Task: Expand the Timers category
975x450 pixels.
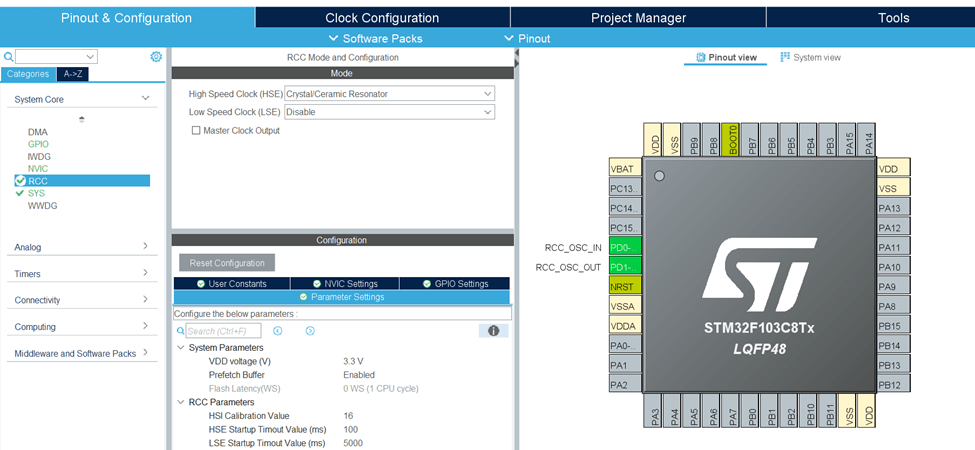Action: (80, 273)
